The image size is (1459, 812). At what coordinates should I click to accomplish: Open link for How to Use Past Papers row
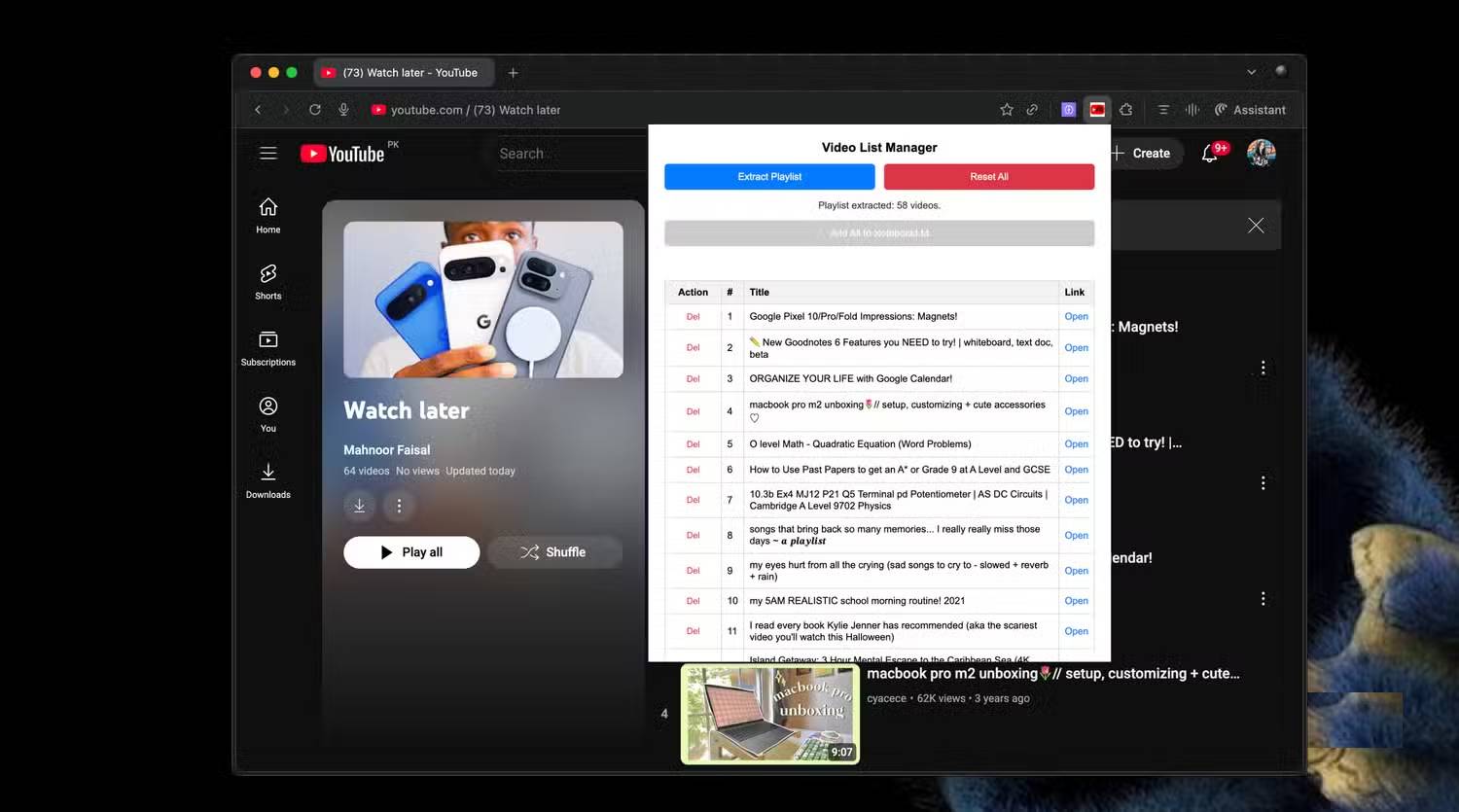tap(1076, 470)
